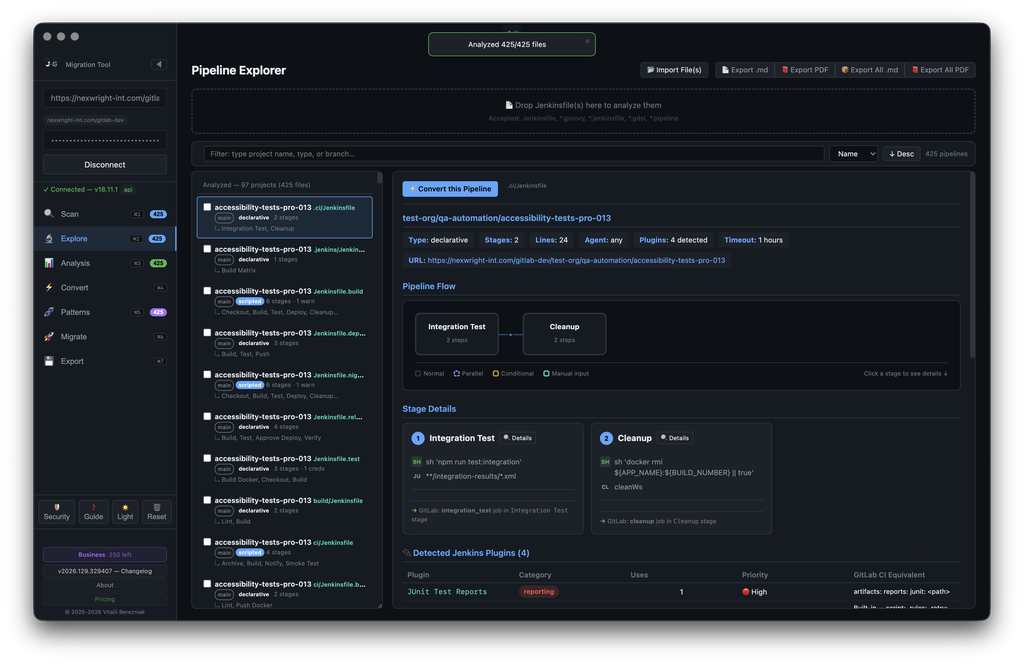Click the Export All .md package icon
The width and height of the screenshot is (1024, 665).
tap(844, 70)
